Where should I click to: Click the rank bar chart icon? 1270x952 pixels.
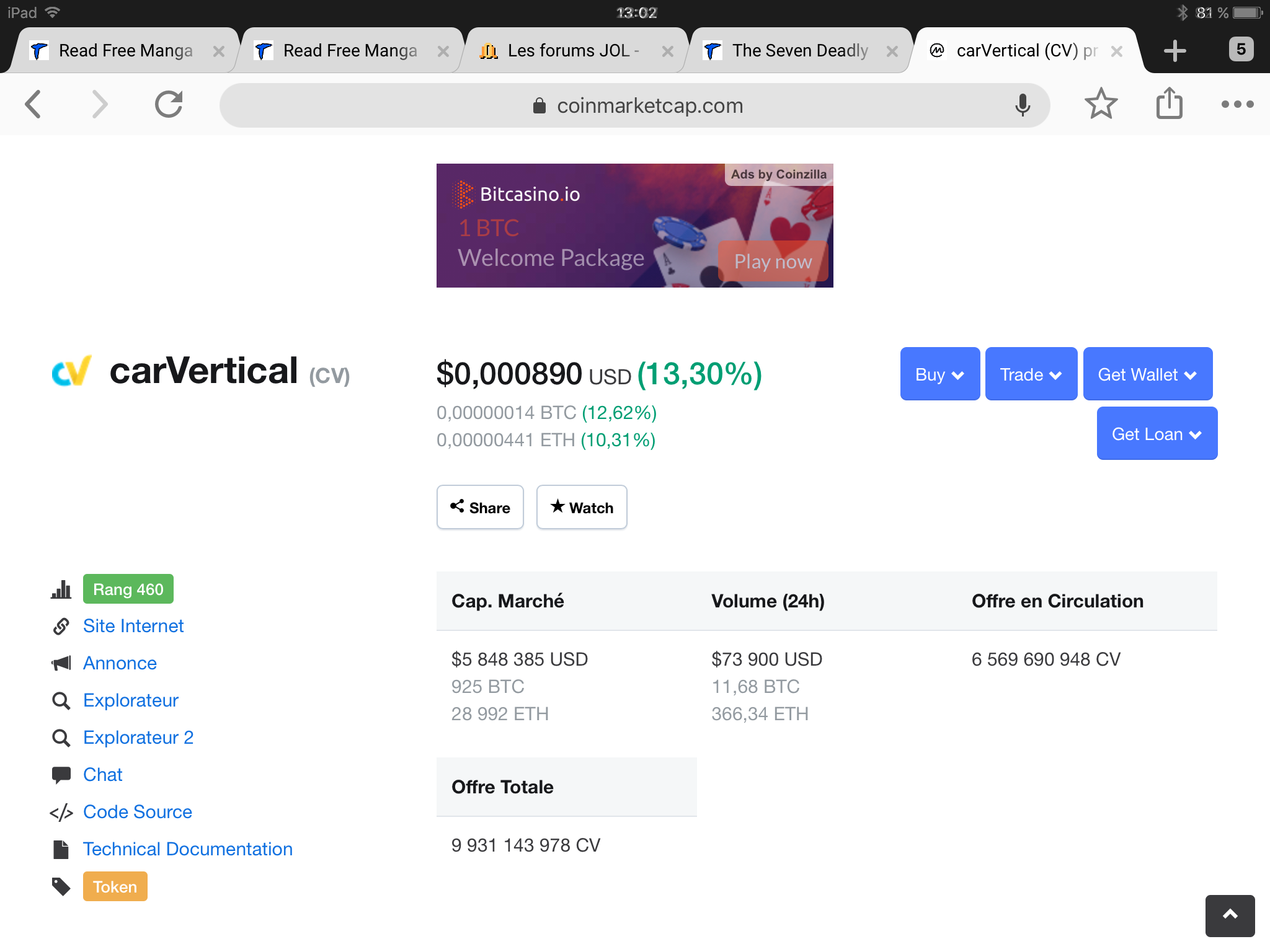coord(61,589)
